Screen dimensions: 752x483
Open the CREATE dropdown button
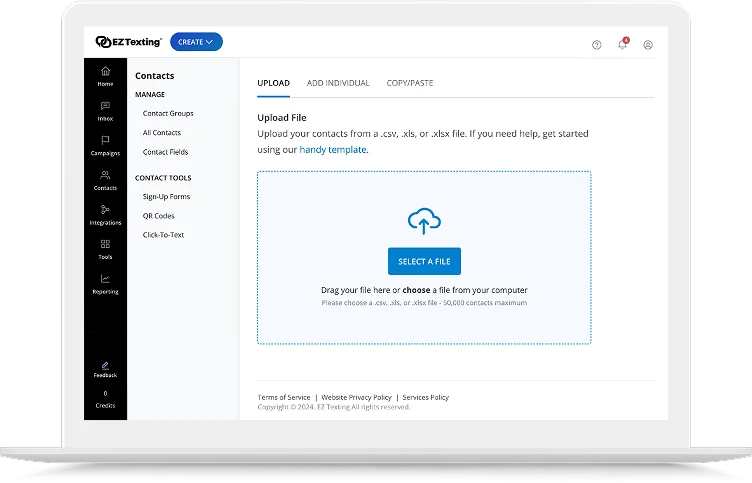coord(196,42)
